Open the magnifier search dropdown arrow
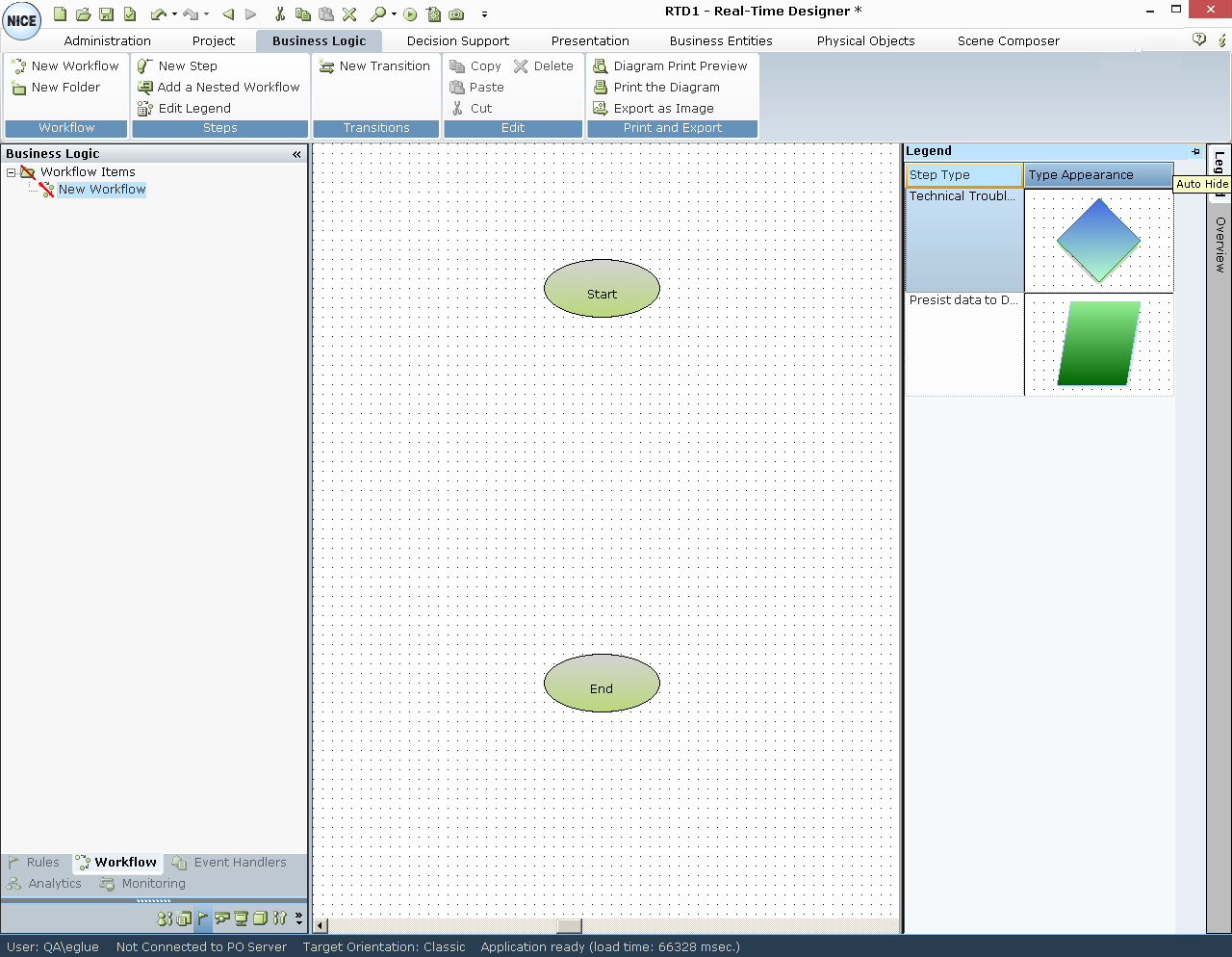The width and height of the screenshot is (1232, 957). coord(394,14)
